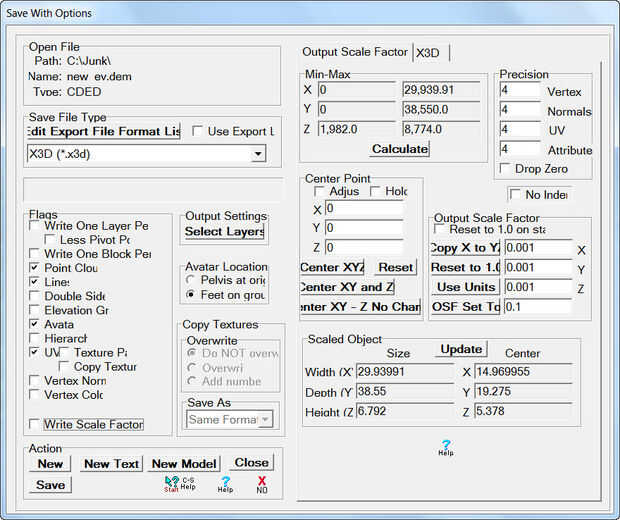Viewport: 620px width, 520px height.
Task: Click the New button
Action: (50, 463)
